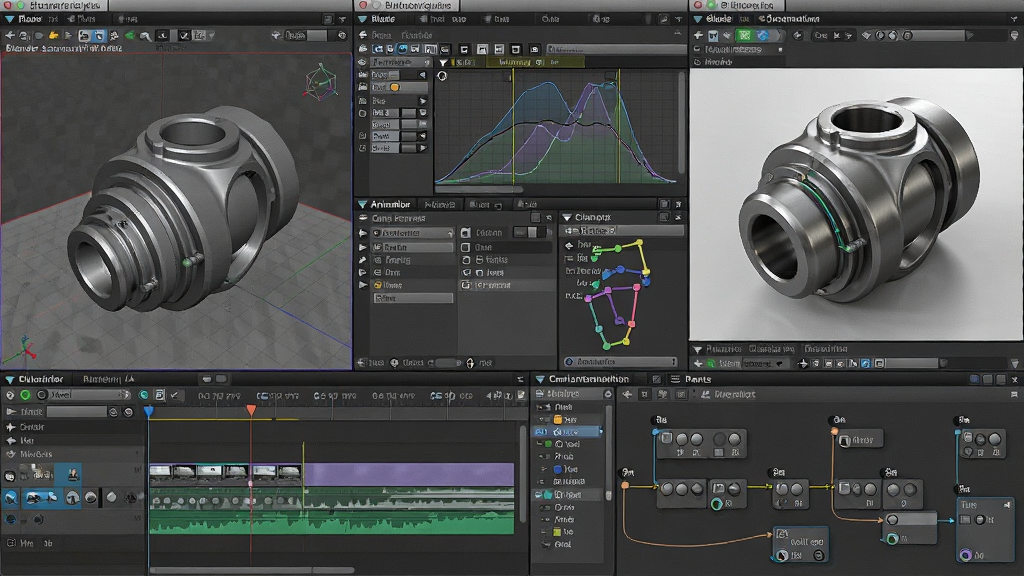Click the XYZ axis indicator in the 3D viewport corner
The width and height of the screenshot is (1024, 576).
click(x=25, y=349)
